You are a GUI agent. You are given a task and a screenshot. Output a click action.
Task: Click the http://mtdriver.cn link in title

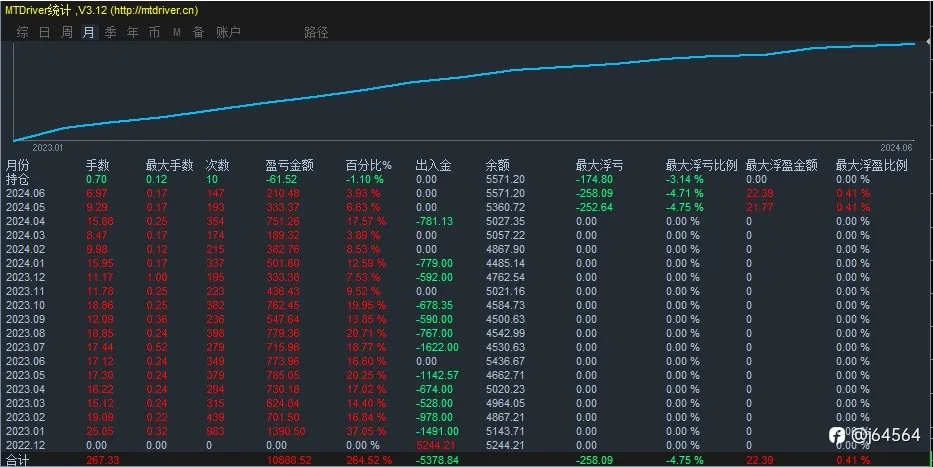154,10
